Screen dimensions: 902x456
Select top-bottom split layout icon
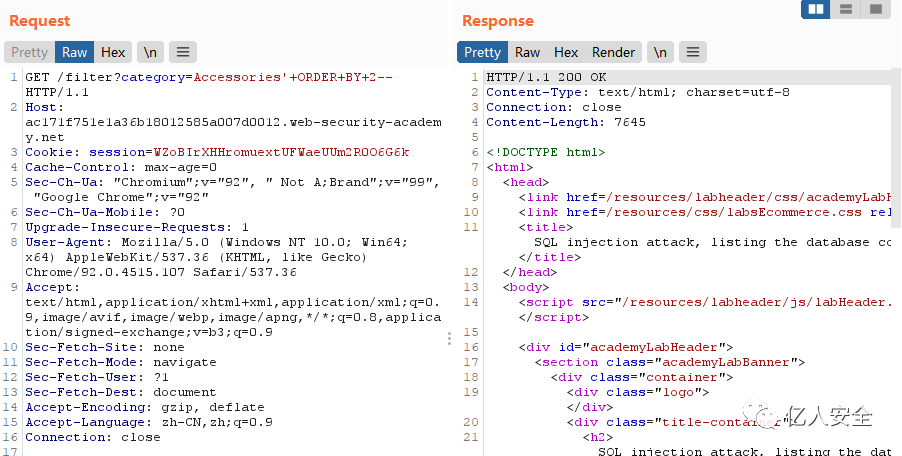[846, 9]
